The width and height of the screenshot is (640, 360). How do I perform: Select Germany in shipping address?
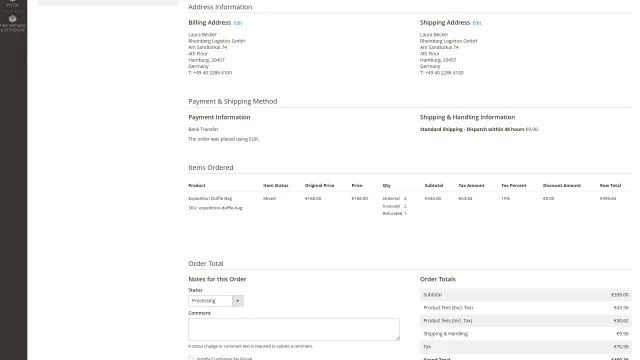point(430,66)
